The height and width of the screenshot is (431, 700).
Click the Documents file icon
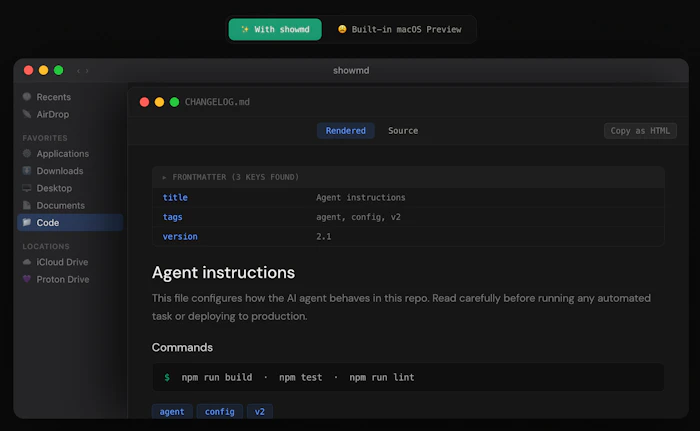pyautogui.click(x=27, y=205)
